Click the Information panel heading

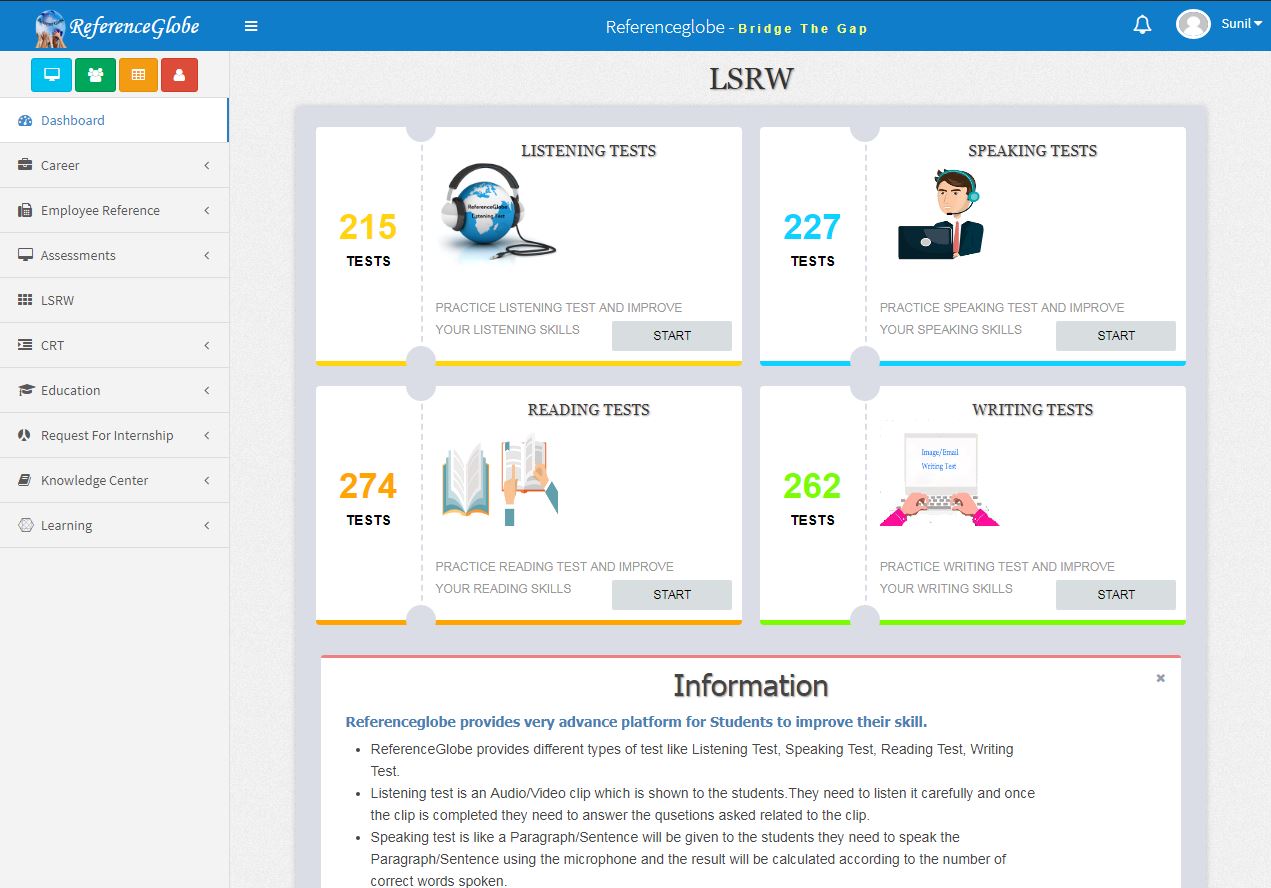pos(751,686)
